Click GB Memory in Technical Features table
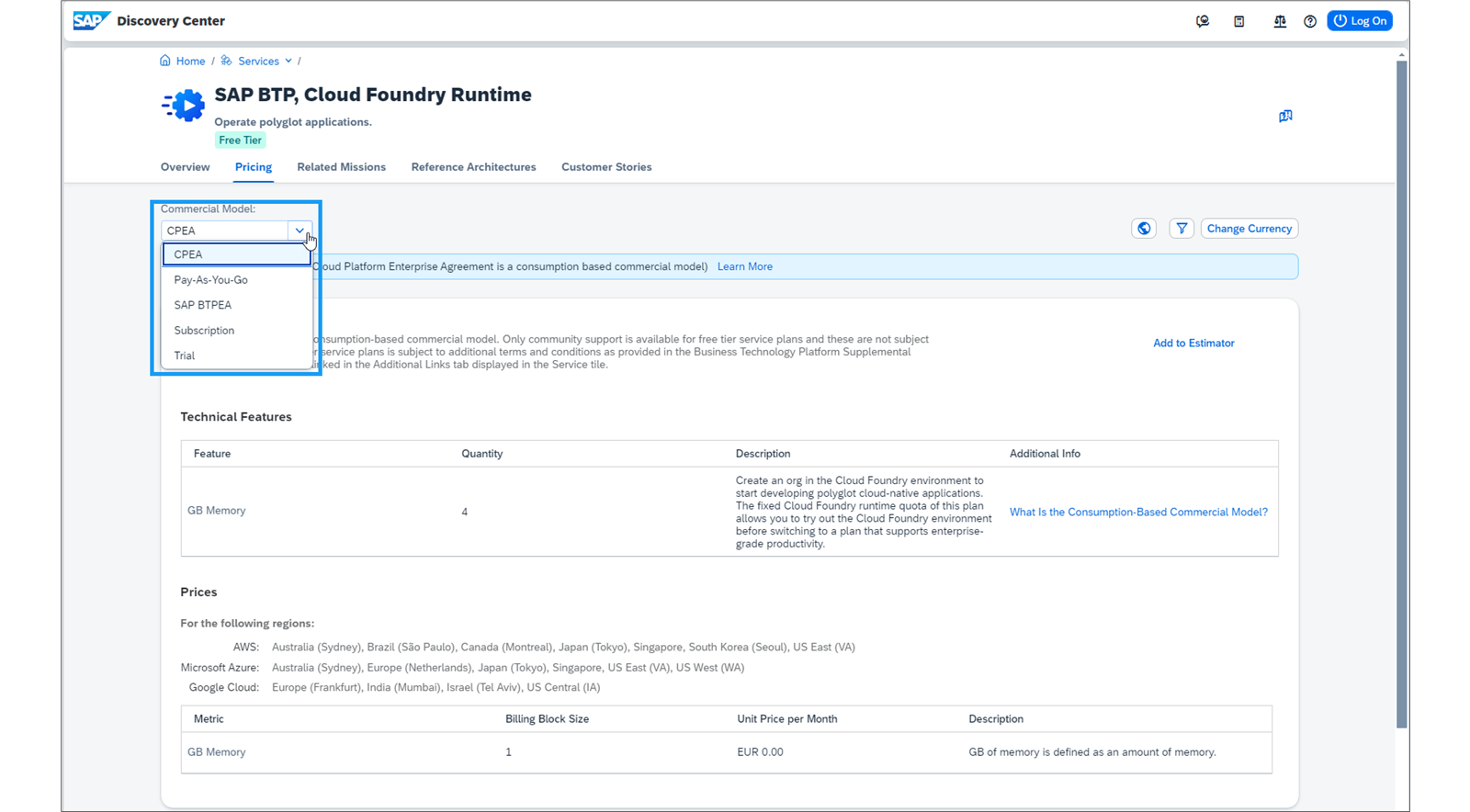 pyautogui.click(x=217, y=511)
